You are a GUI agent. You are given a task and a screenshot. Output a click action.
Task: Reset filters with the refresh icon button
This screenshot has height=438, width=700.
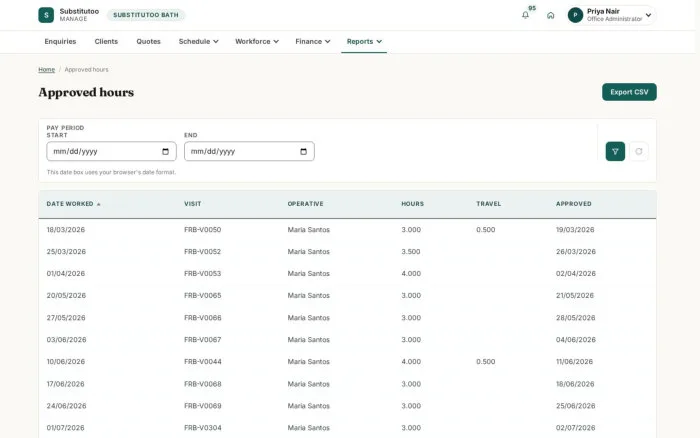(x=639, y=151)
